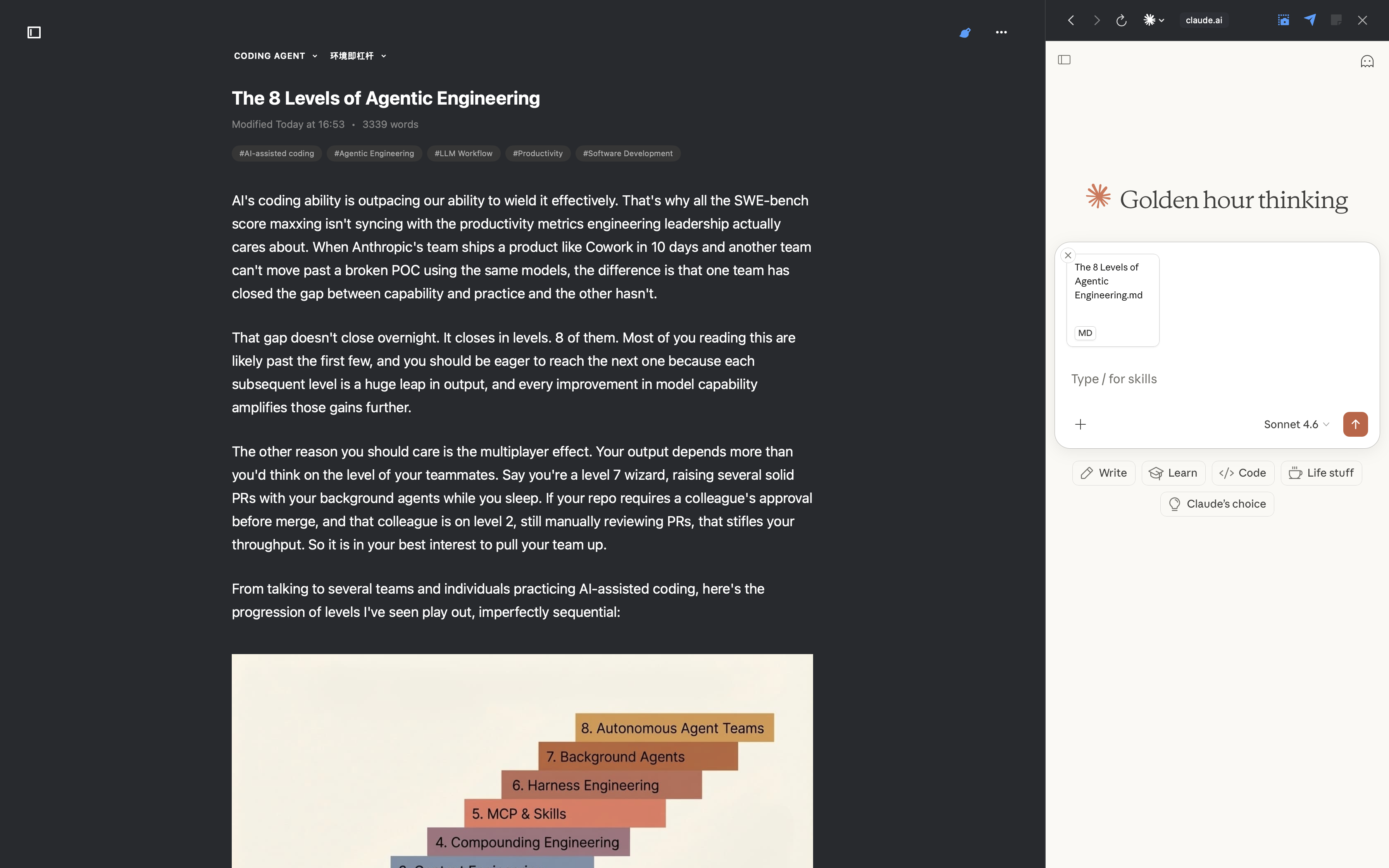This screenshot has height=868, width=1389.
Task: Open the three-dot more options menu
Action: tap(1001, 33)
